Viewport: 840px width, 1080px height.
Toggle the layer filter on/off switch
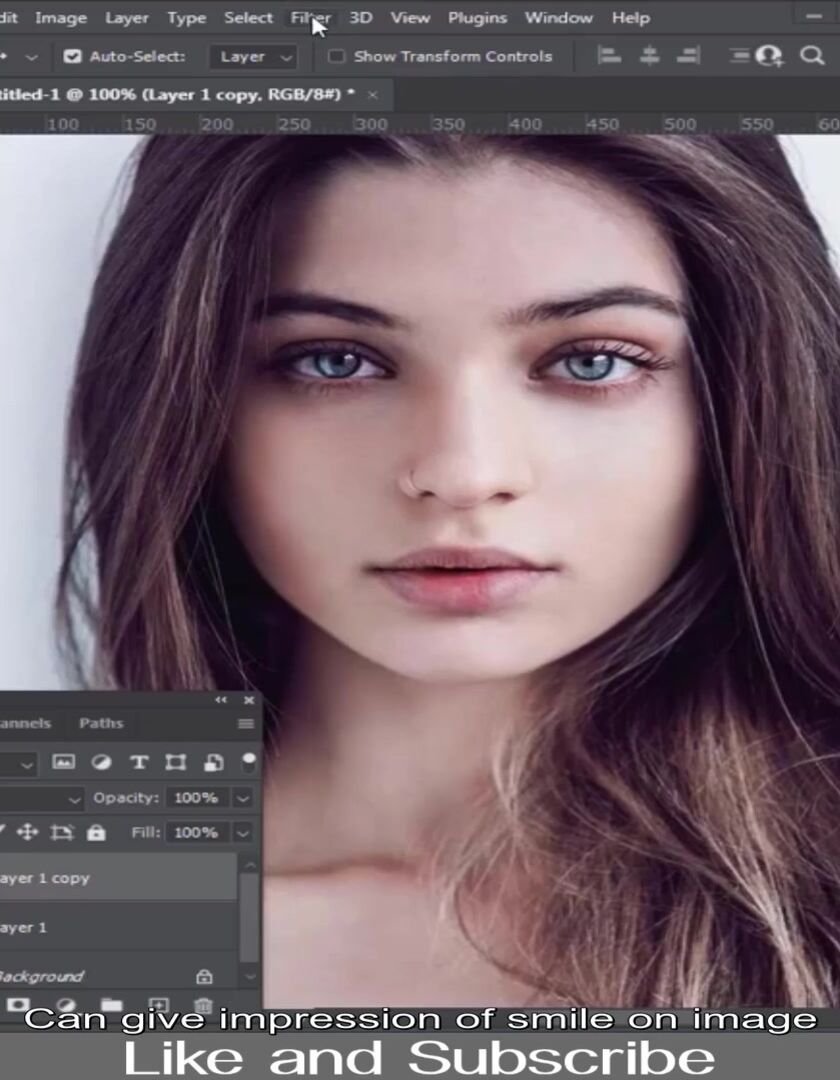(249, 760)
